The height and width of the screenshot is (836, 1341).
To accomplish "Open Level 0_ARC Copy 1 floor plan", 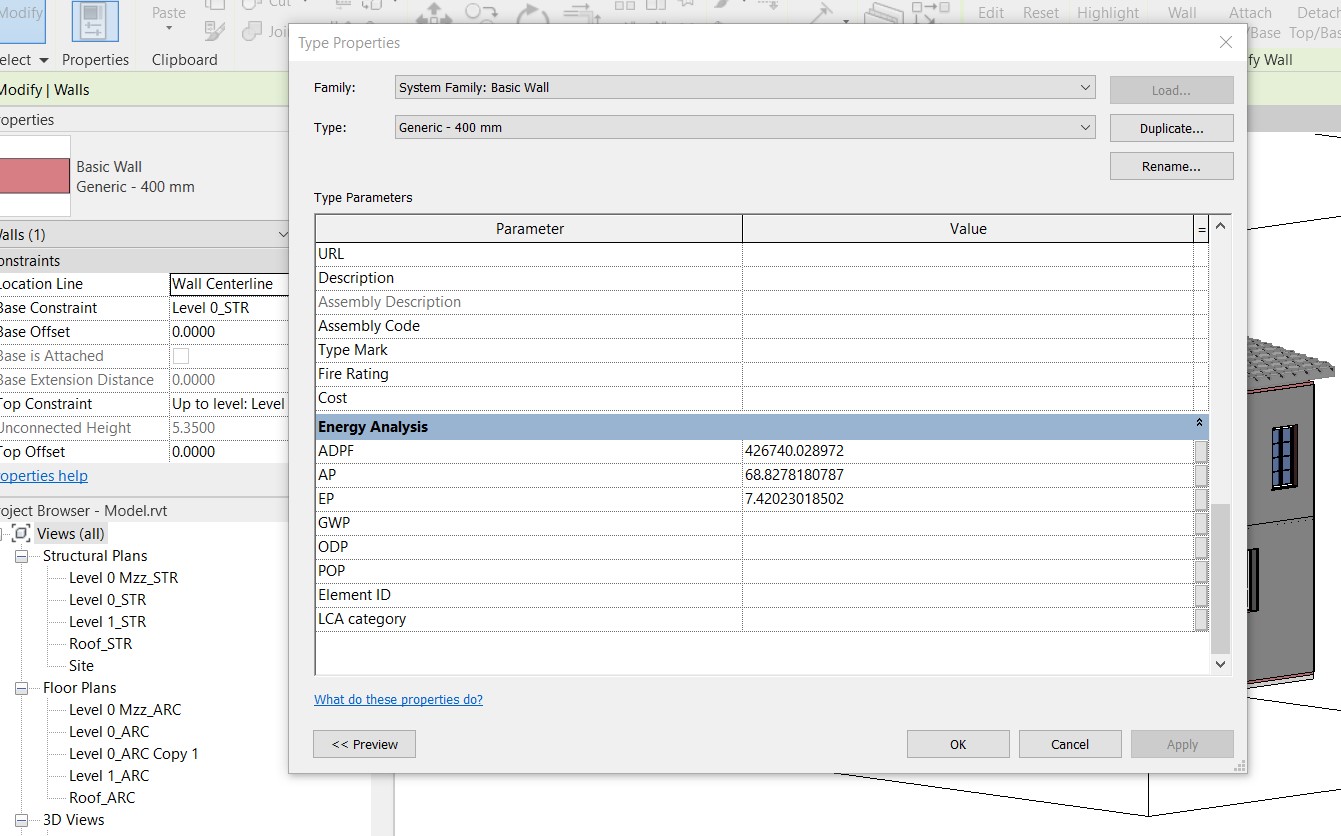I will click(x=134, y=754).
